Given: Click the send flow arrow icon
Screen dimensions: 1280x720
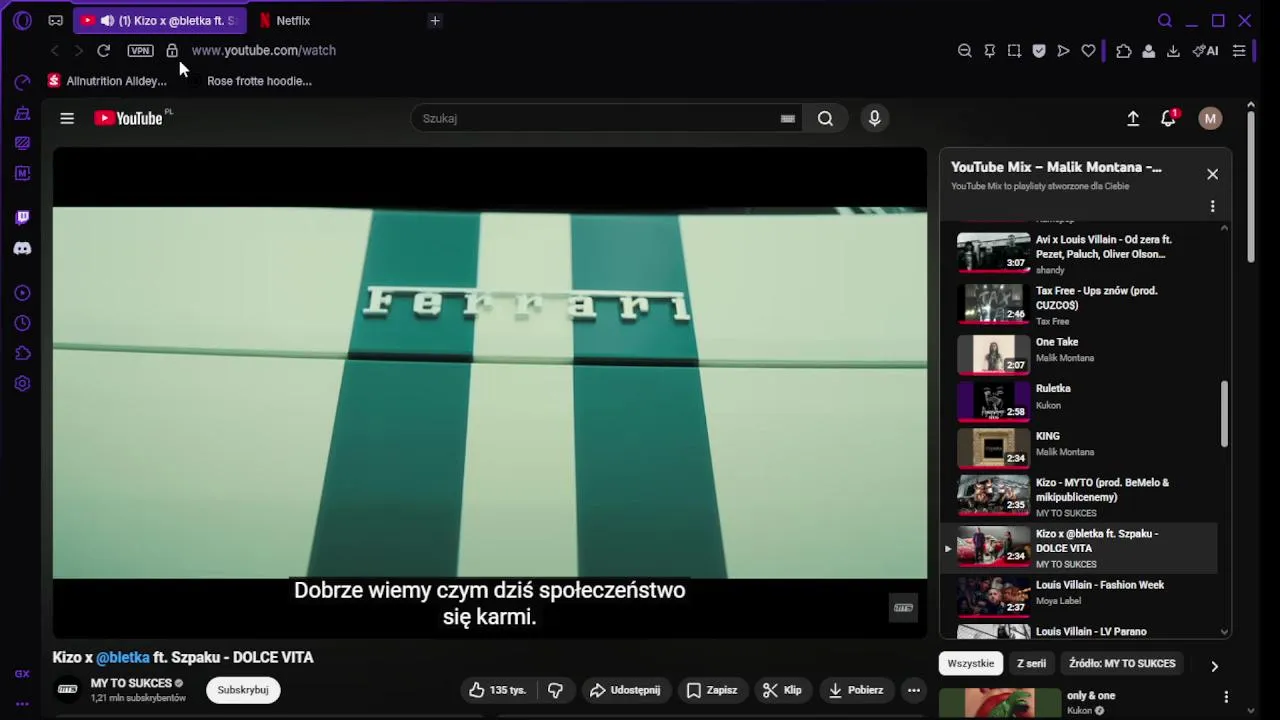Looking at the screenshot, I should coord(1064,50).
